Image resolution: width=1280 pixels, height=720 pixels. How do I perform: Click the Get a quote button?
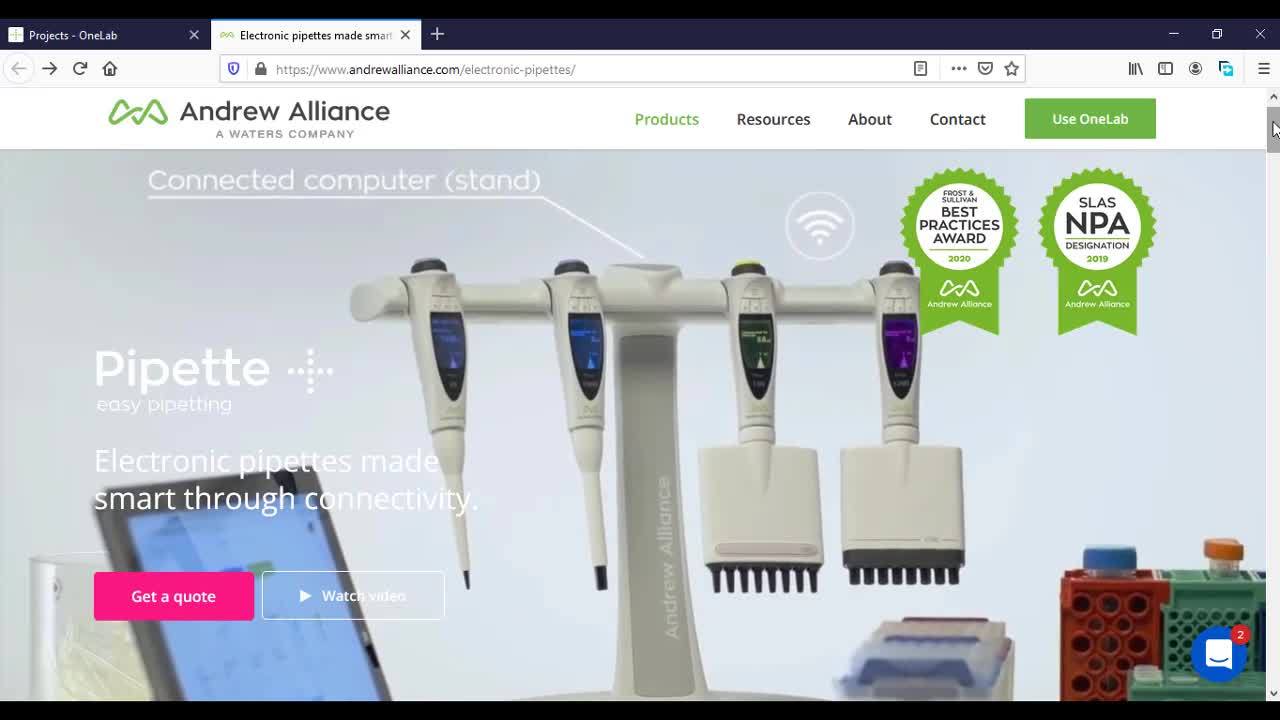174,596
